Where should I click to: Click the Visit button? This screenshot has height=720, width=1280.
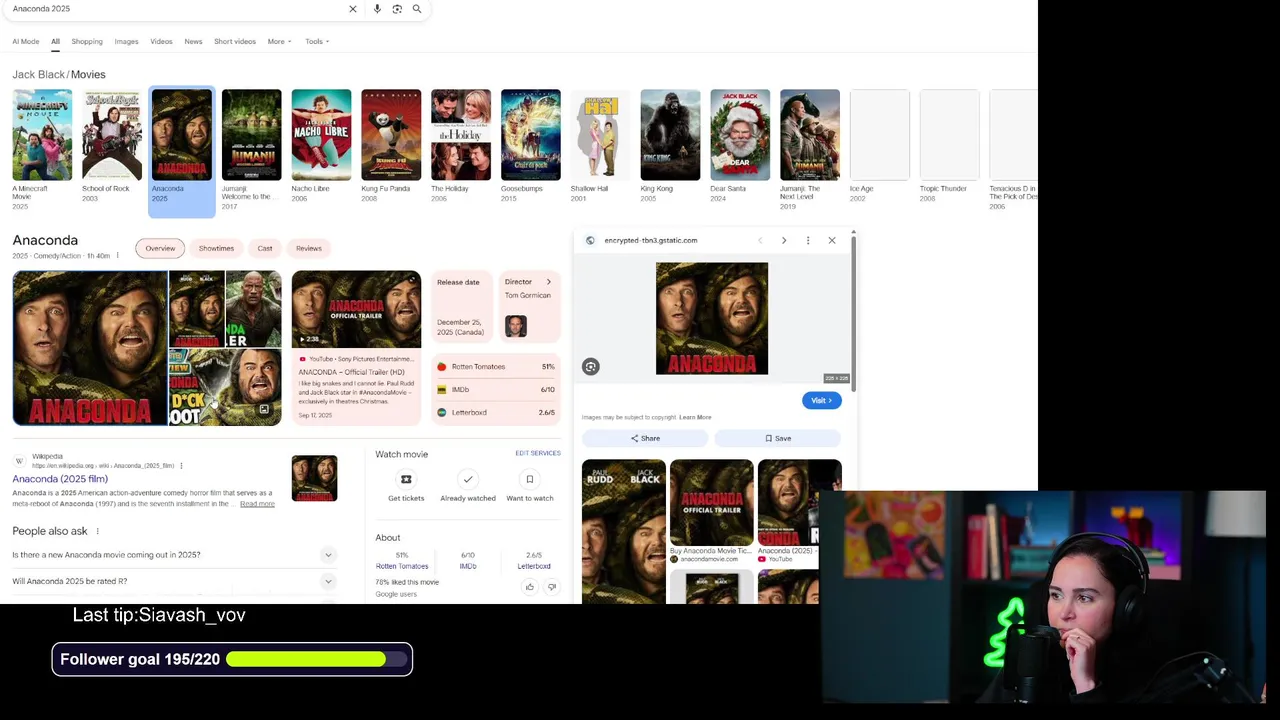(821, 400)
